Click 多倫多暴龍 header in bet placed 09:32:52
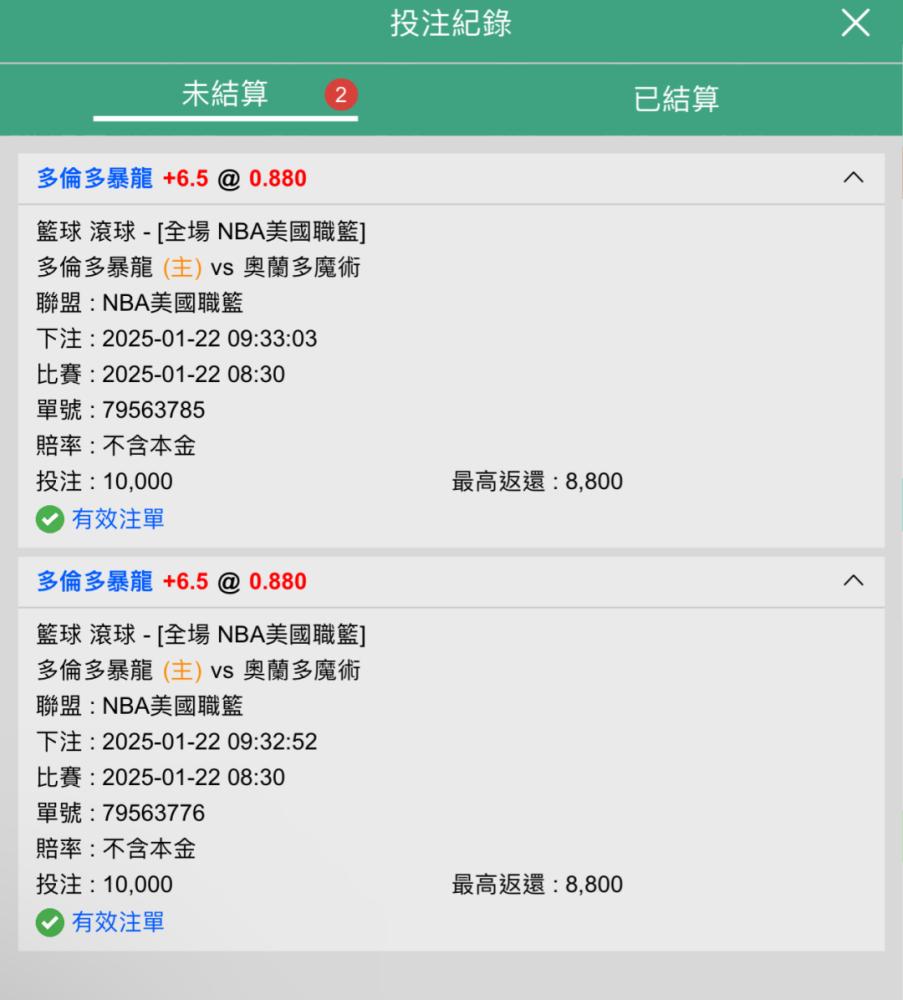The image size is (903, 1000). point(94,581)
